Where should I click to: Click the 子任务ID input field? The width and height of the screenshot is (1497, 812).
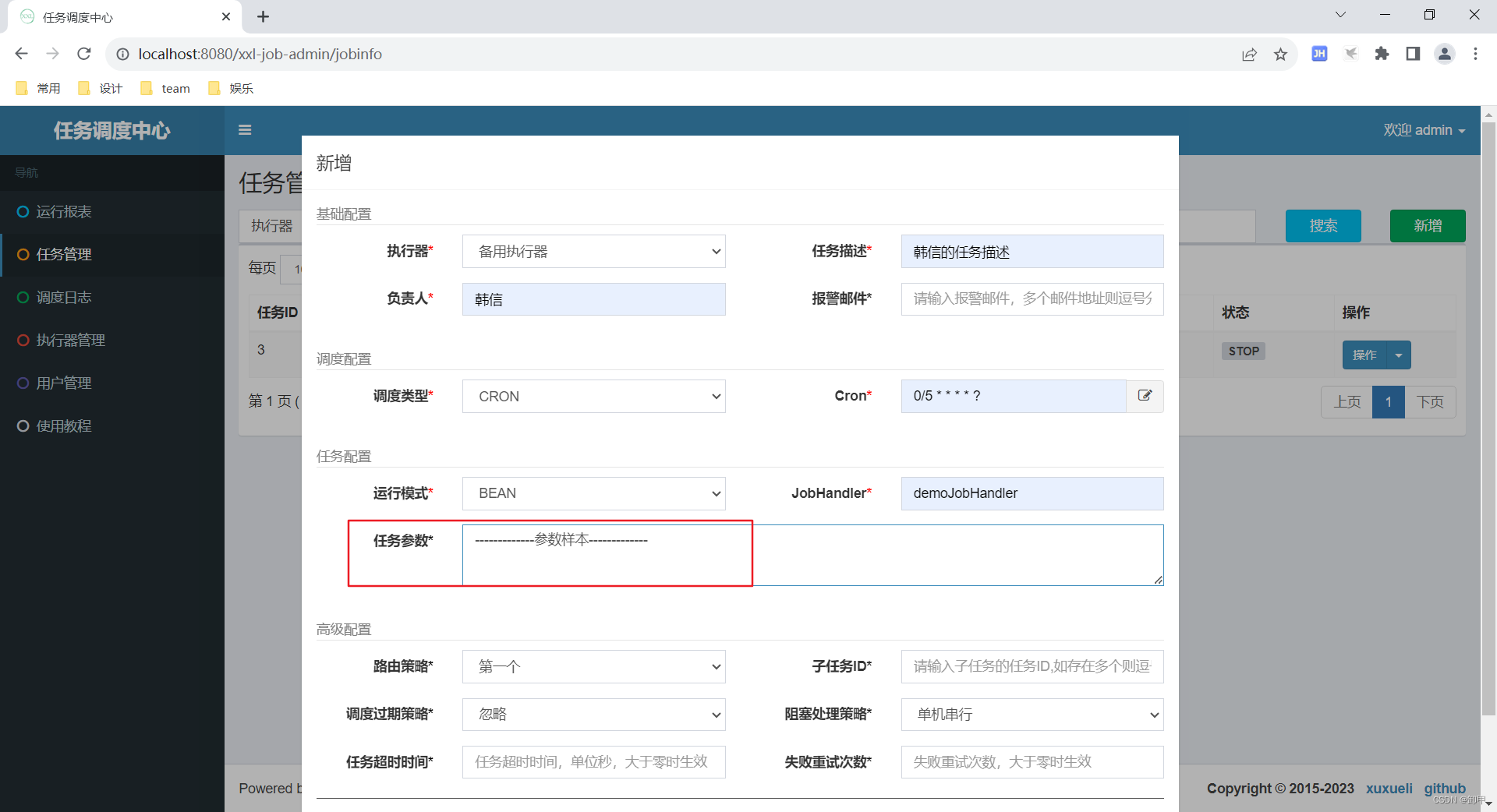tap(1032, 666)
